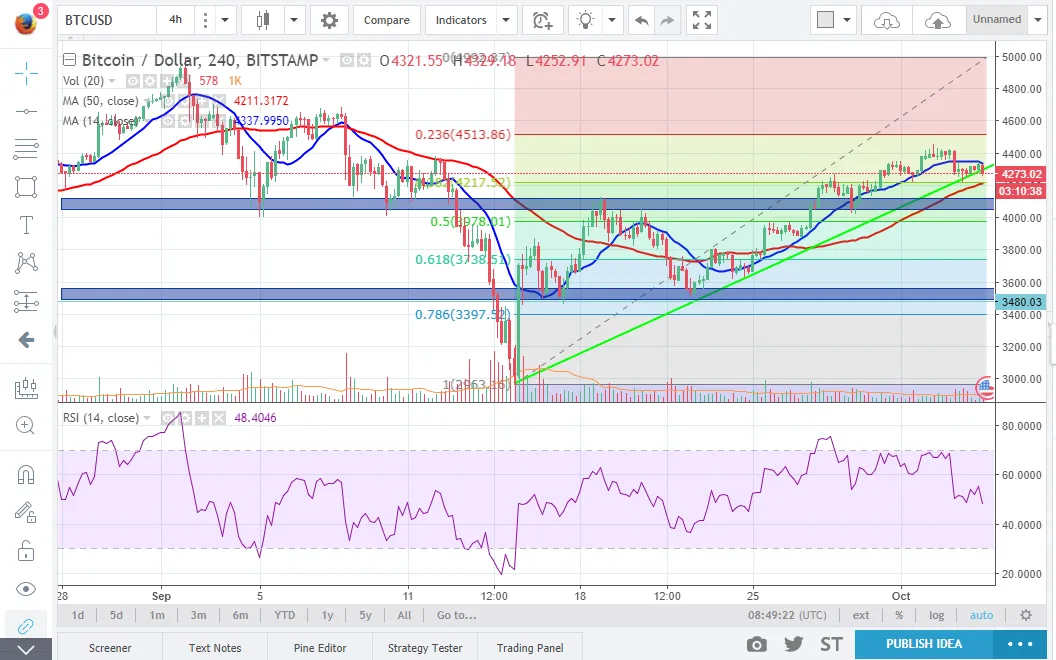Open the prediction and measurement tools
This screenshot has height=660, width=1056.
click(26, 301)
